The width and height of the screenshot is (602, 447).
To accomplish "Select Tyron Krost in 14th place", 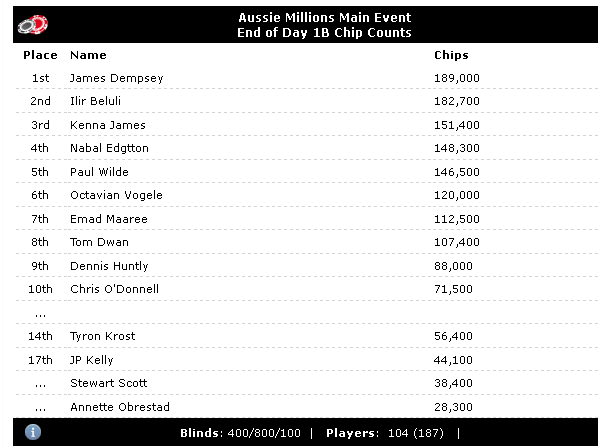I will point(102,336).
